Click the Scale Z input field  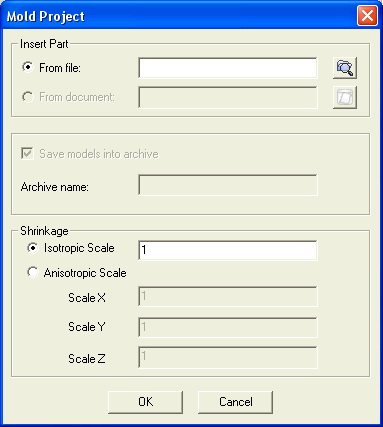point(228,358)
